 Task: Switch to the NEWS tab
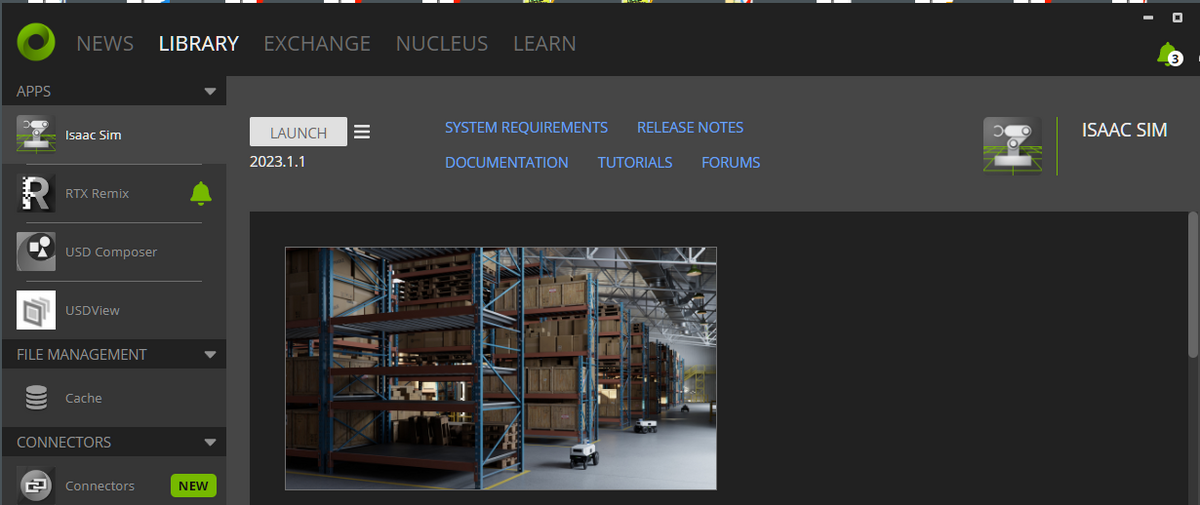105,44
